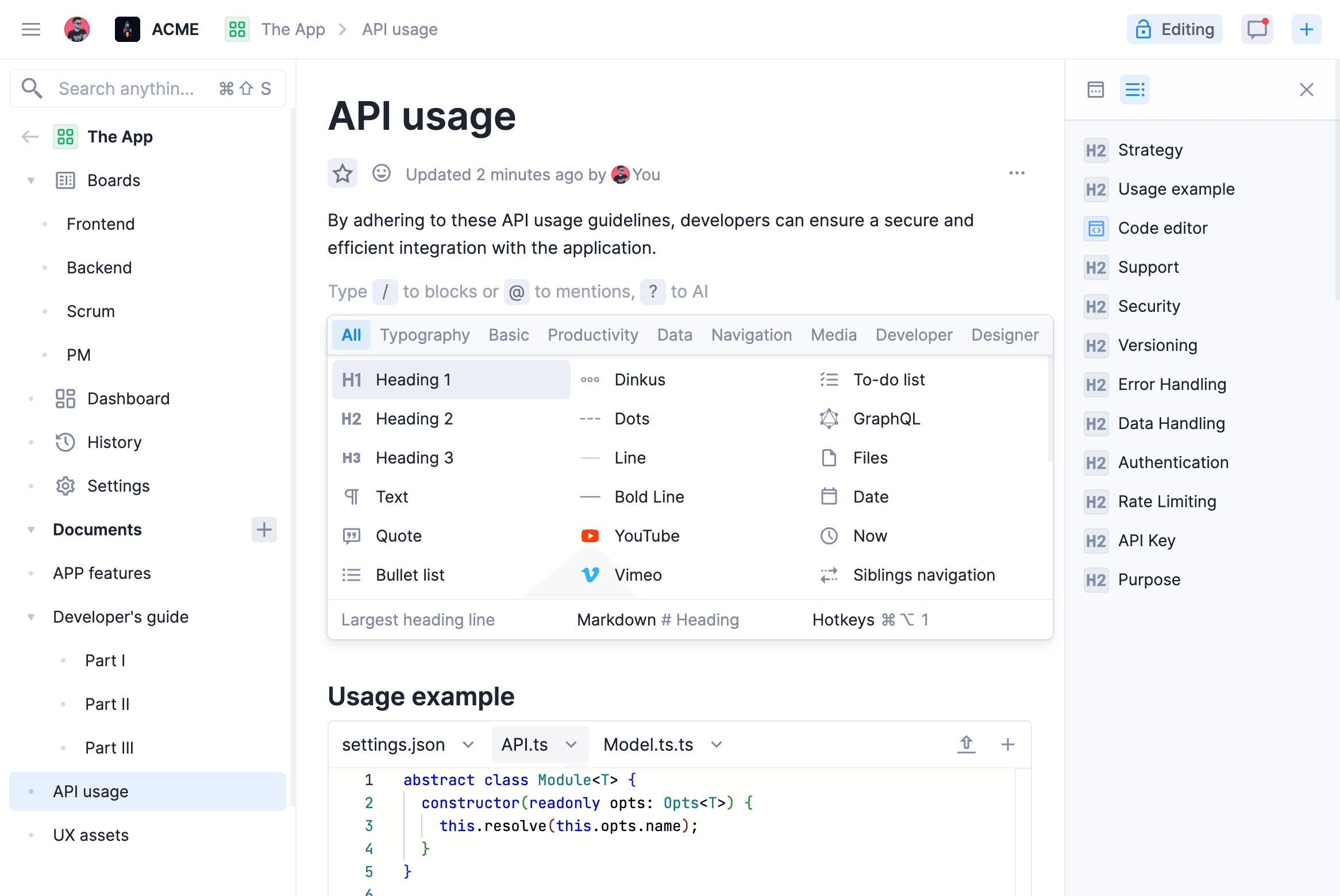Viewport: 1340px width, 896px height.
Task: Open the comments panel icon
Action: point(1257,29)
